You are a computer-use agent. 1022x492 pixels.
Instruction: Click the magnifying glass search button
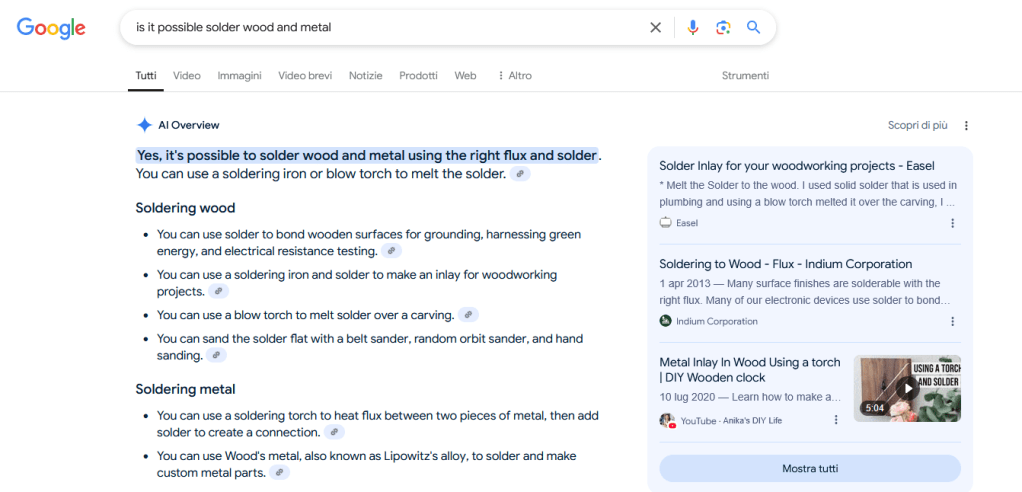click(x=754, y=28)
